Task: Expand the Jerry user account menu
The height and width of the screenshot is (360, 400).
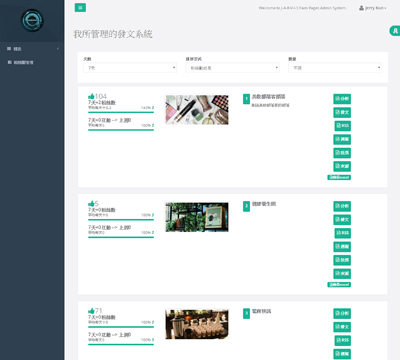Action: point(373,8)
